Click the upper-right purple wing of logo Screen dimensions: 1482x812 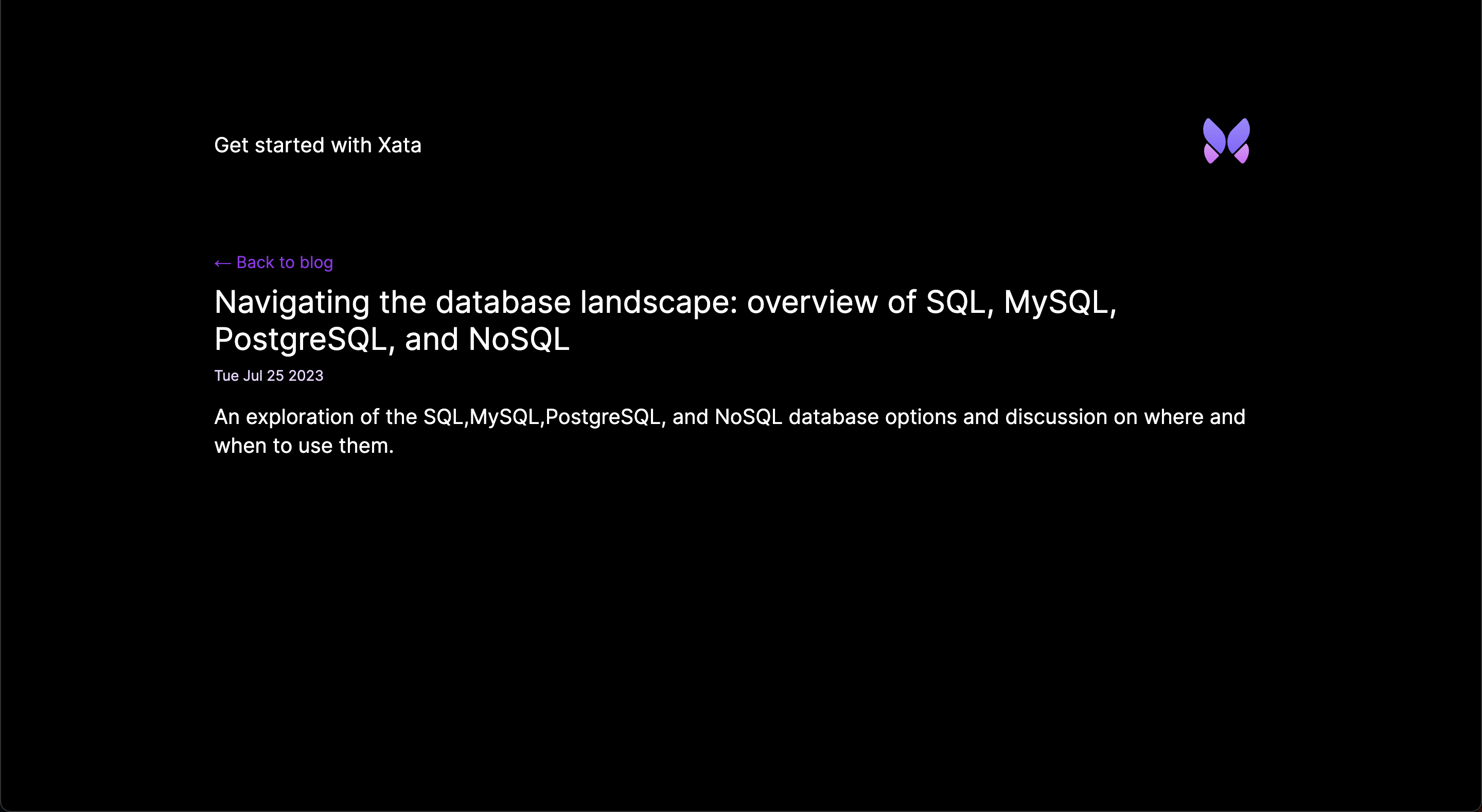click(x=1239, y=136)
